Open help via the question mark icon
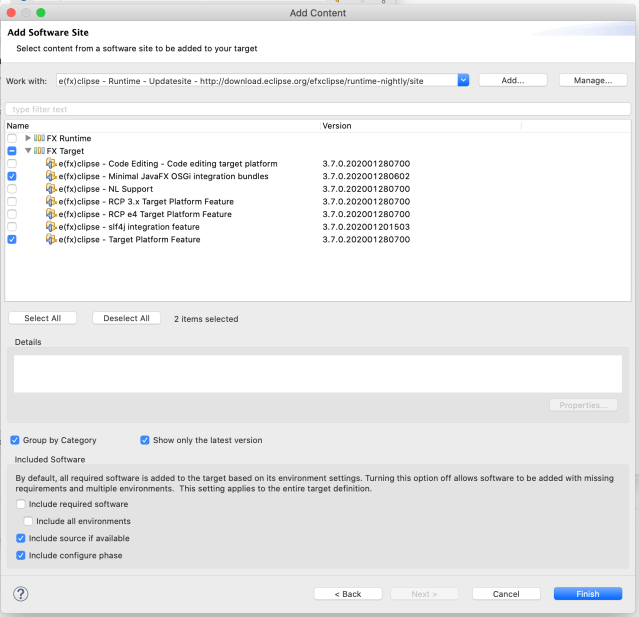 coord(20,593)
